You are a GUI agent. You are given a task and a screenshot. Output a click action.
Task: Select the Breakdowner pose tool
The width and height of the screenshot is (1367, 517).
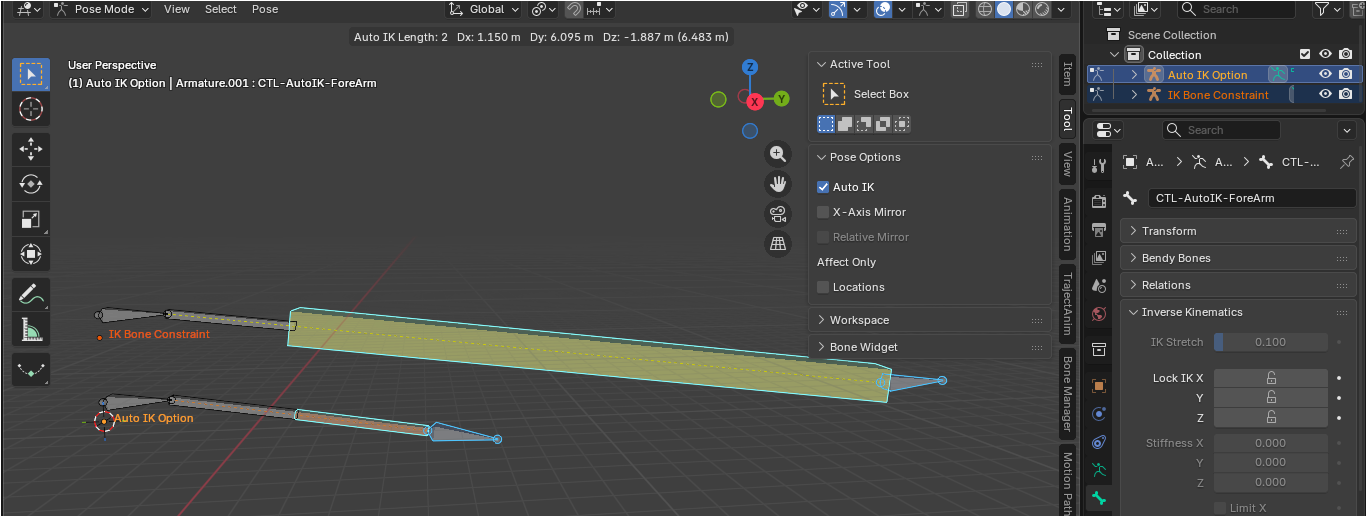[x=31, y=369]
